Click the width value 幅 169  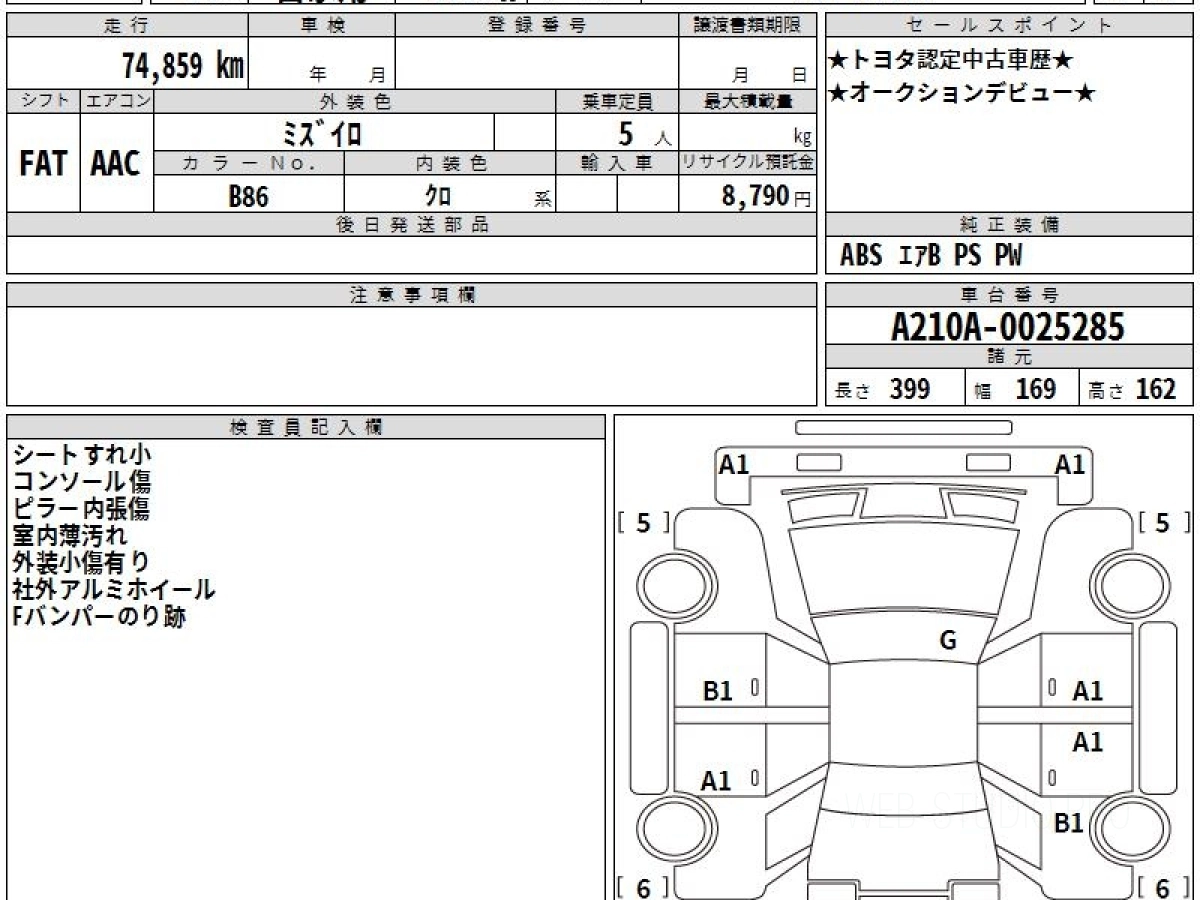[1016, 390]
